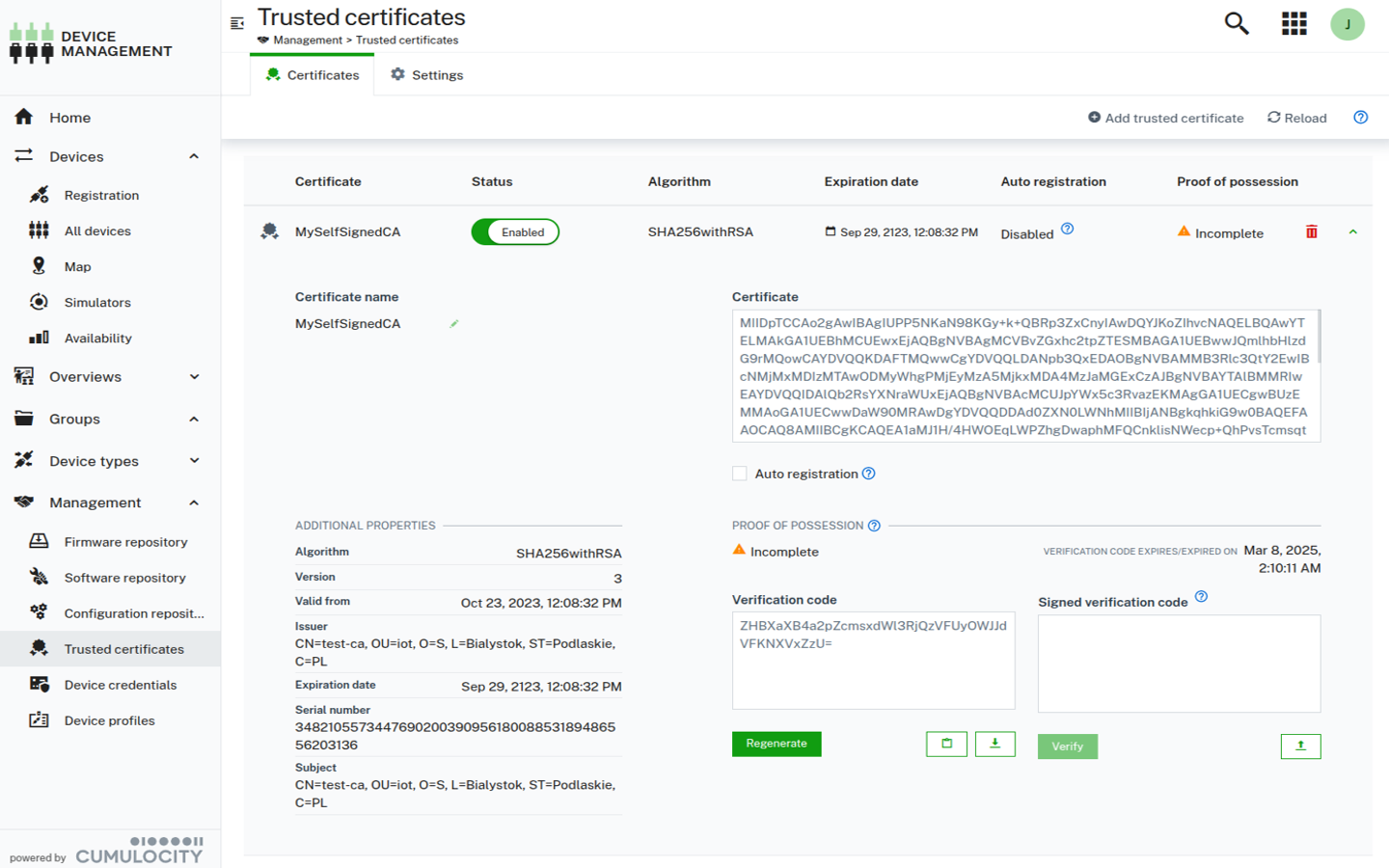Collapse the MySelfSignedCA certificate row details
Image resolution: width=1389 pixels, height=868 pixels.
point(1354,231)
